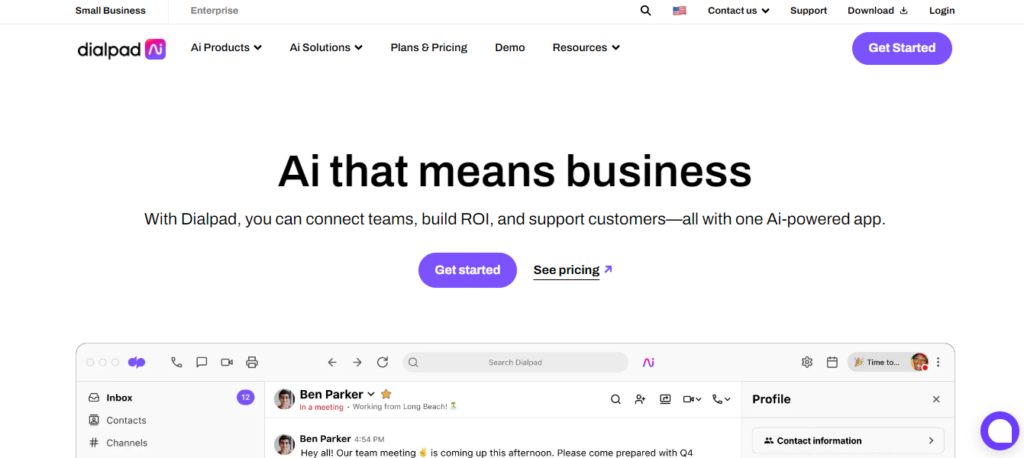Click the US flag region selector
Viewport: 1024px width, 458px height.
pyautogui.click(x=680, y=11)
